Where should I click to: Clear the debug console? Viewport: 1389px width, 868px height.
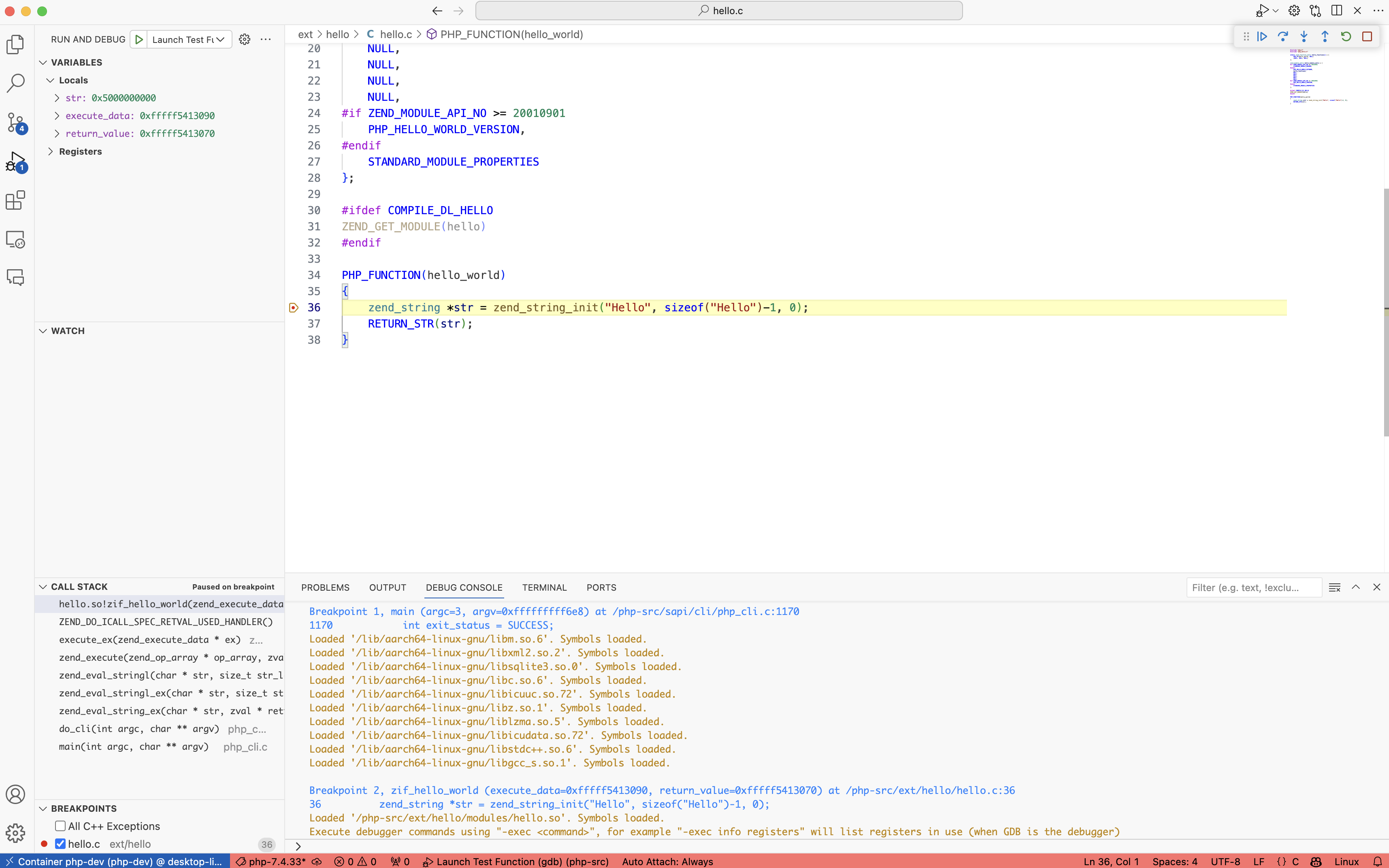point(1334,587)
